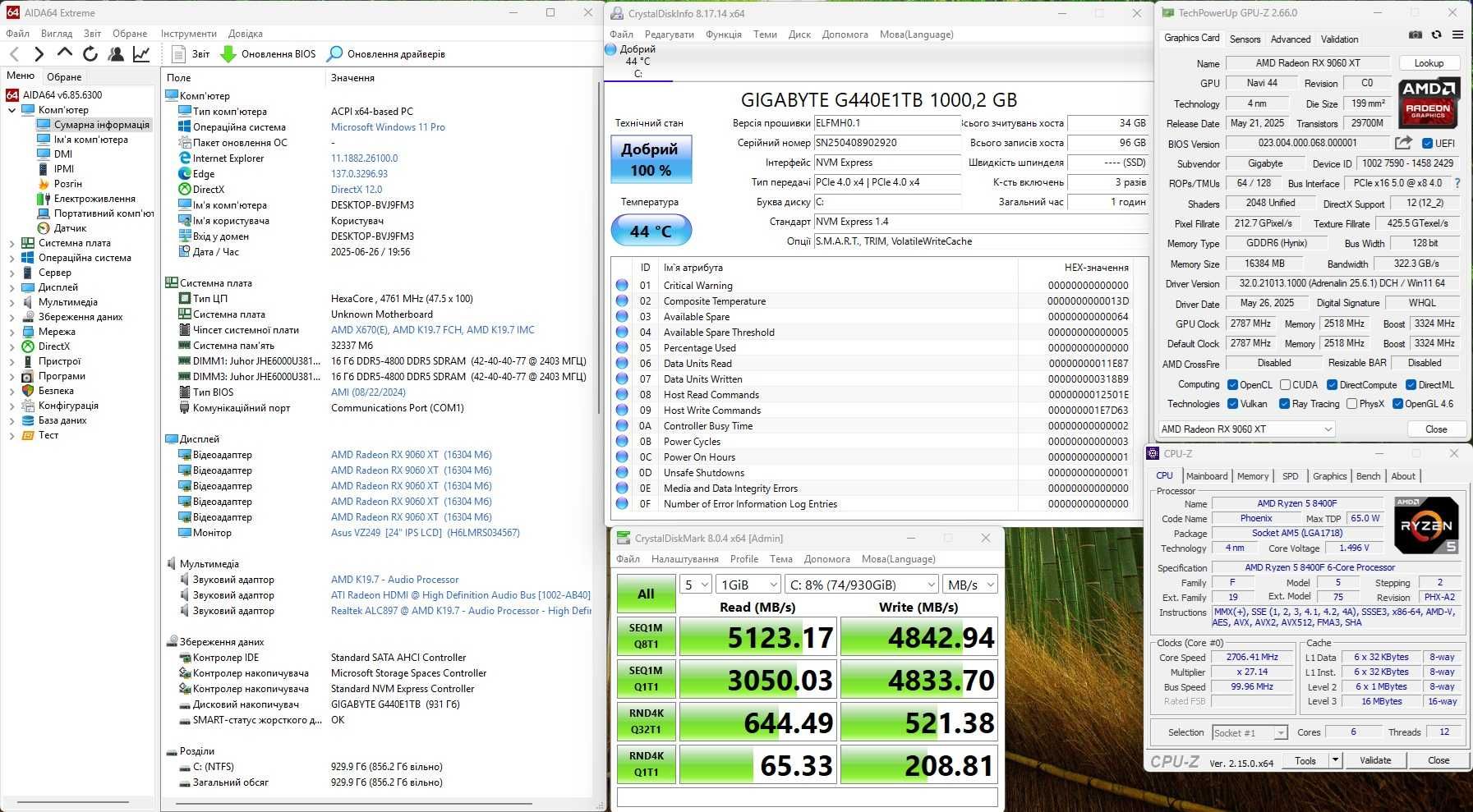The width and height of the screenshot is (1473, 812).
Task: Click AIDA64 back navigation arrow
Action: point(14,54)
